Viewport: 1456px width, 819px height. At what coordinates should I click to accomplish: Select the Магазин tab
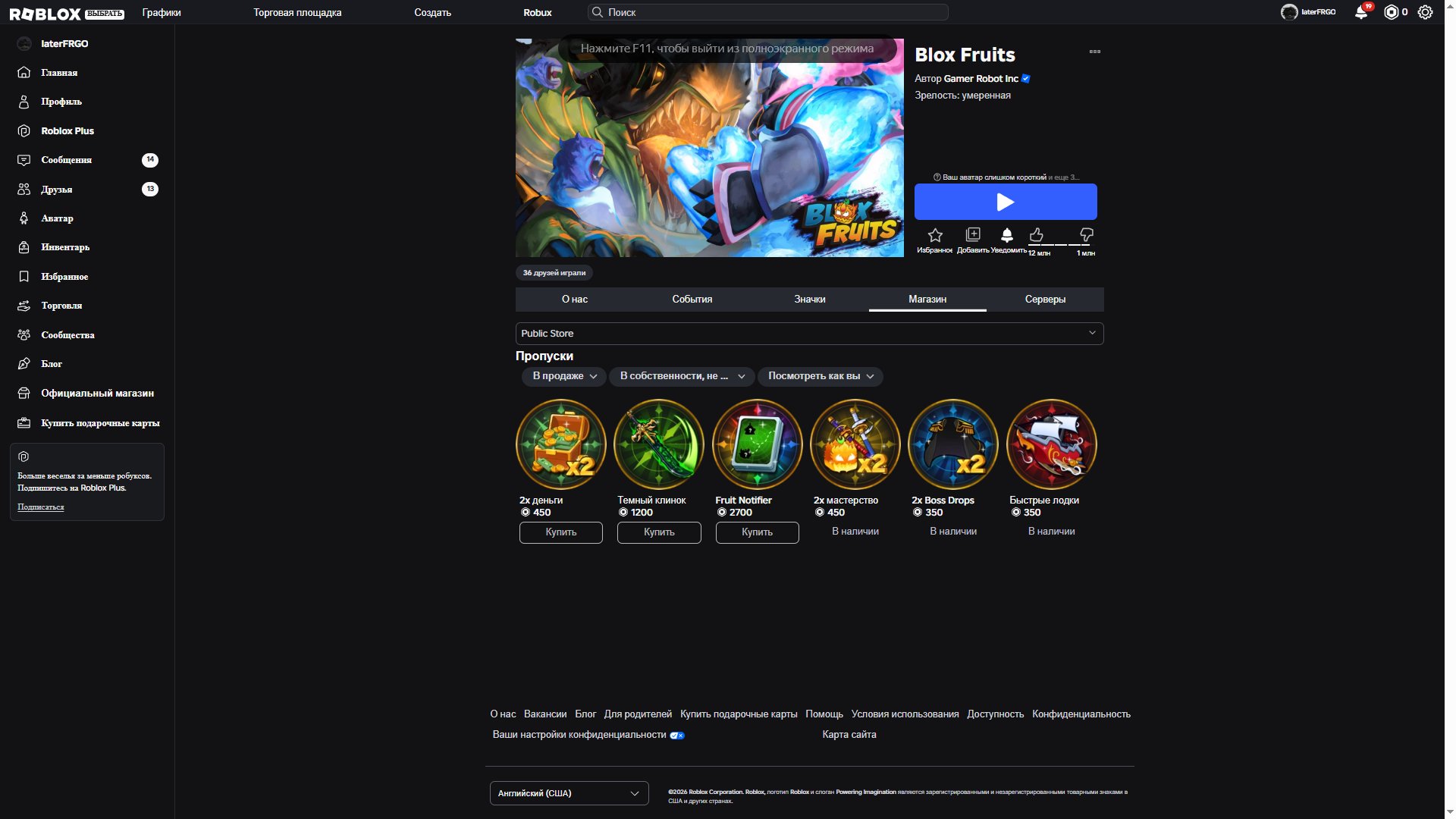coord(927,300)
